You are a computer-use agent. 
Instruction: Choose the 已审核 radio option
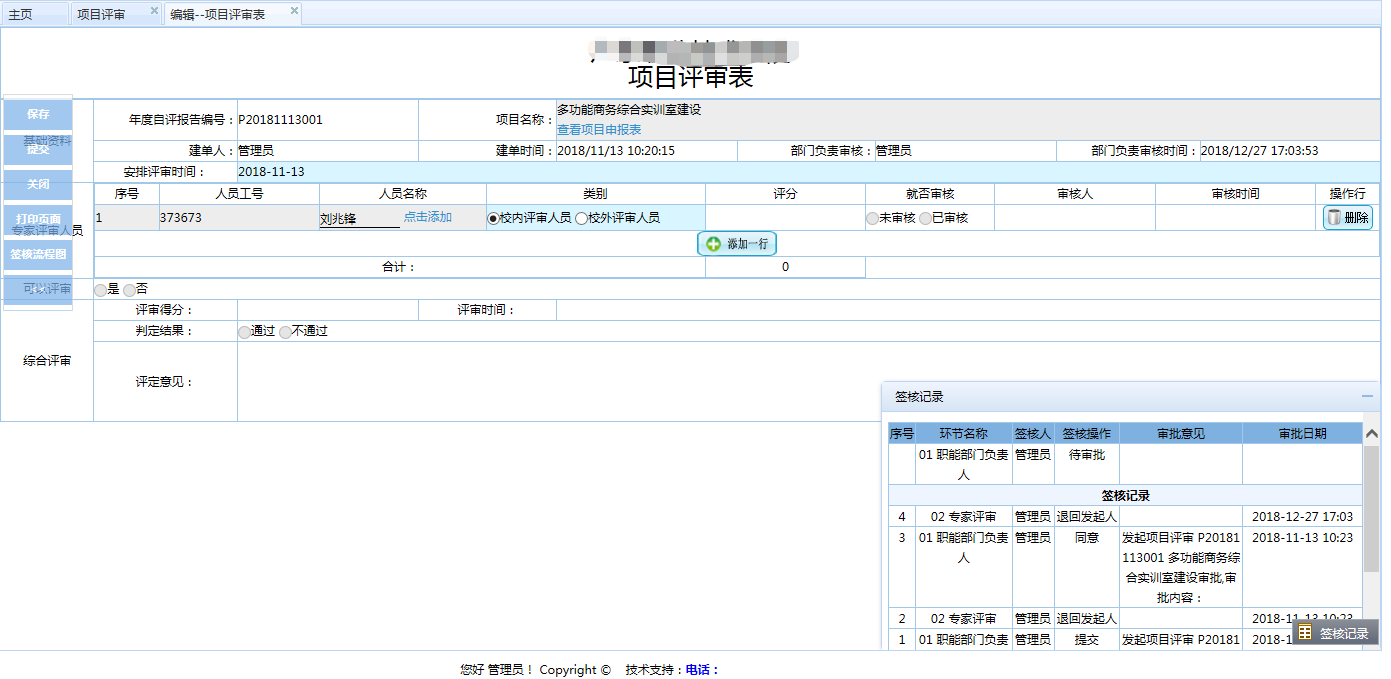click(x=926, y=218)
